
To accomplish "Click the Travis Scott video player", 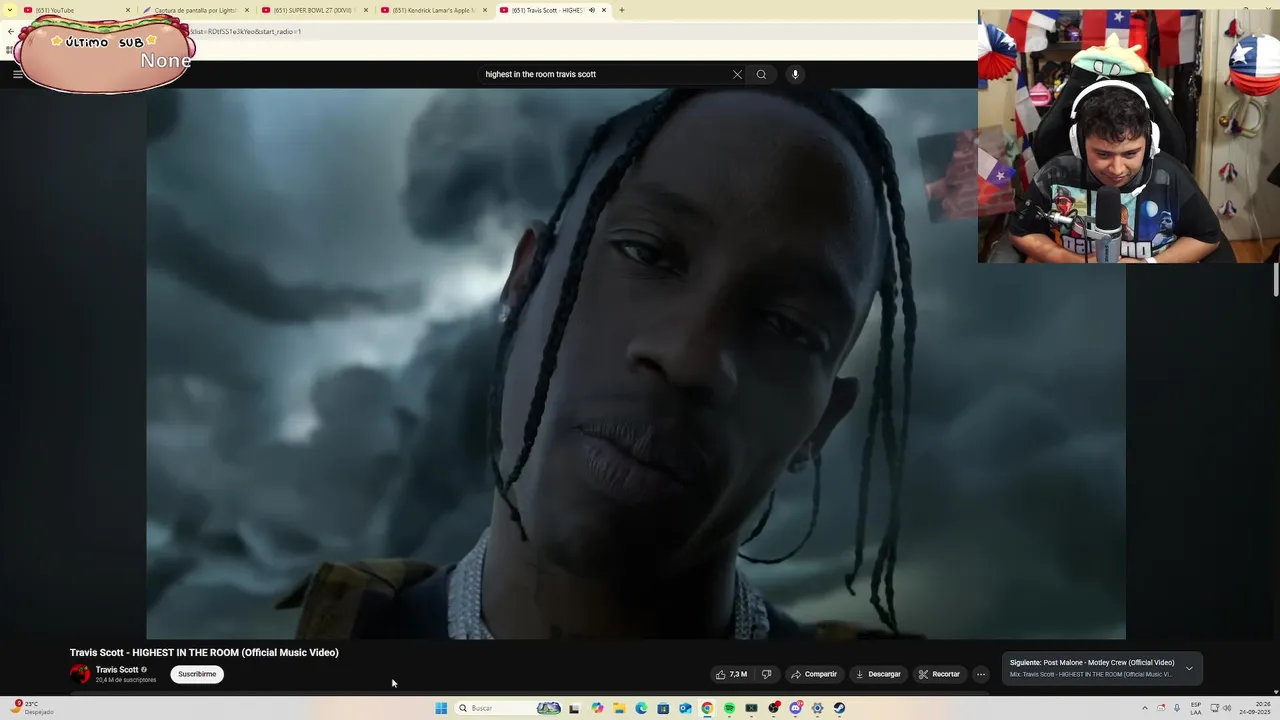I will point(636,364).
